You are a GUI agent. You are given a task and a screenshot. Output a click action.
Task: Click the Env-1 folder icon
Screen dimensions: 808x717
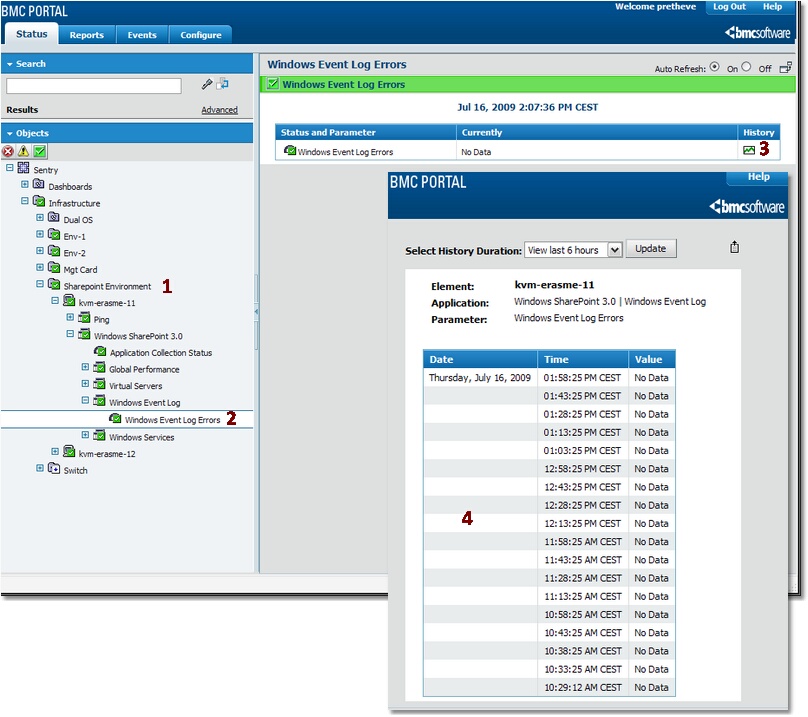click(54, 234)
